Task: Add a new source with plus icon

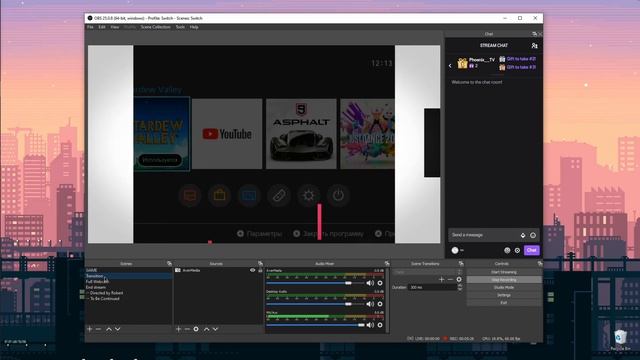Action: [178, 329]
